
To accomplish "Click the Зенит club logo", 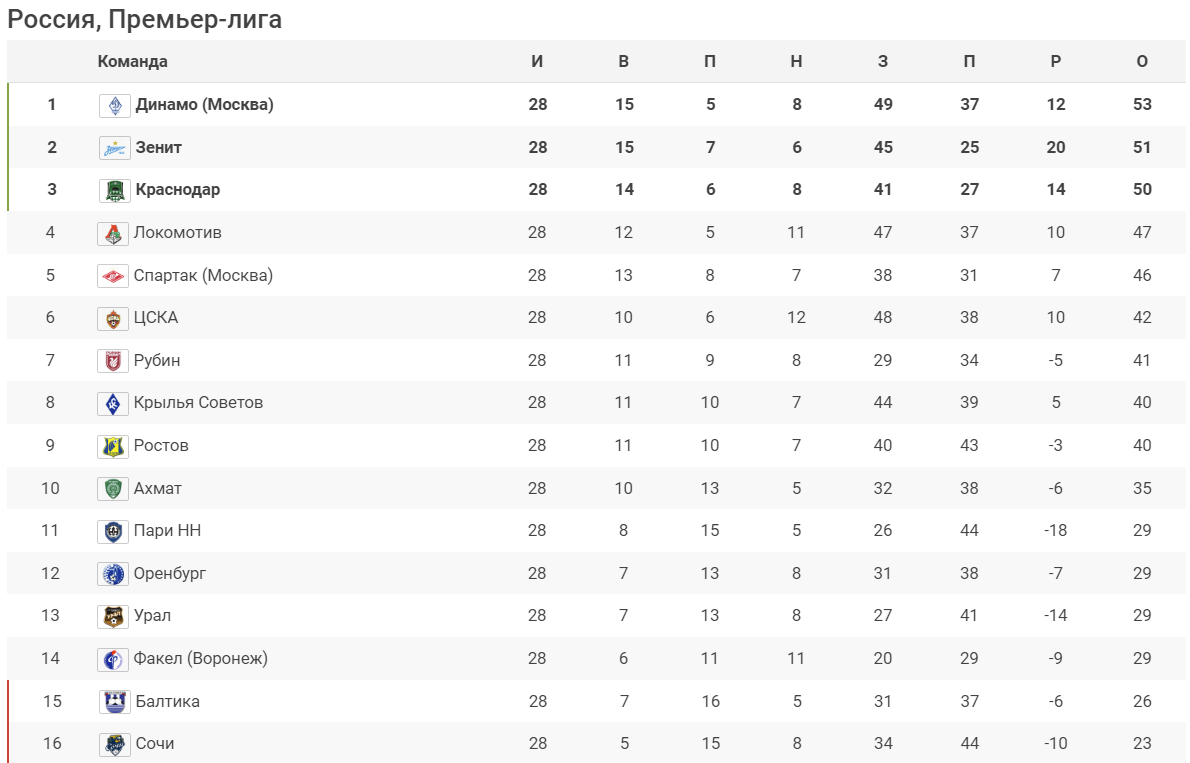I will 115,147.
